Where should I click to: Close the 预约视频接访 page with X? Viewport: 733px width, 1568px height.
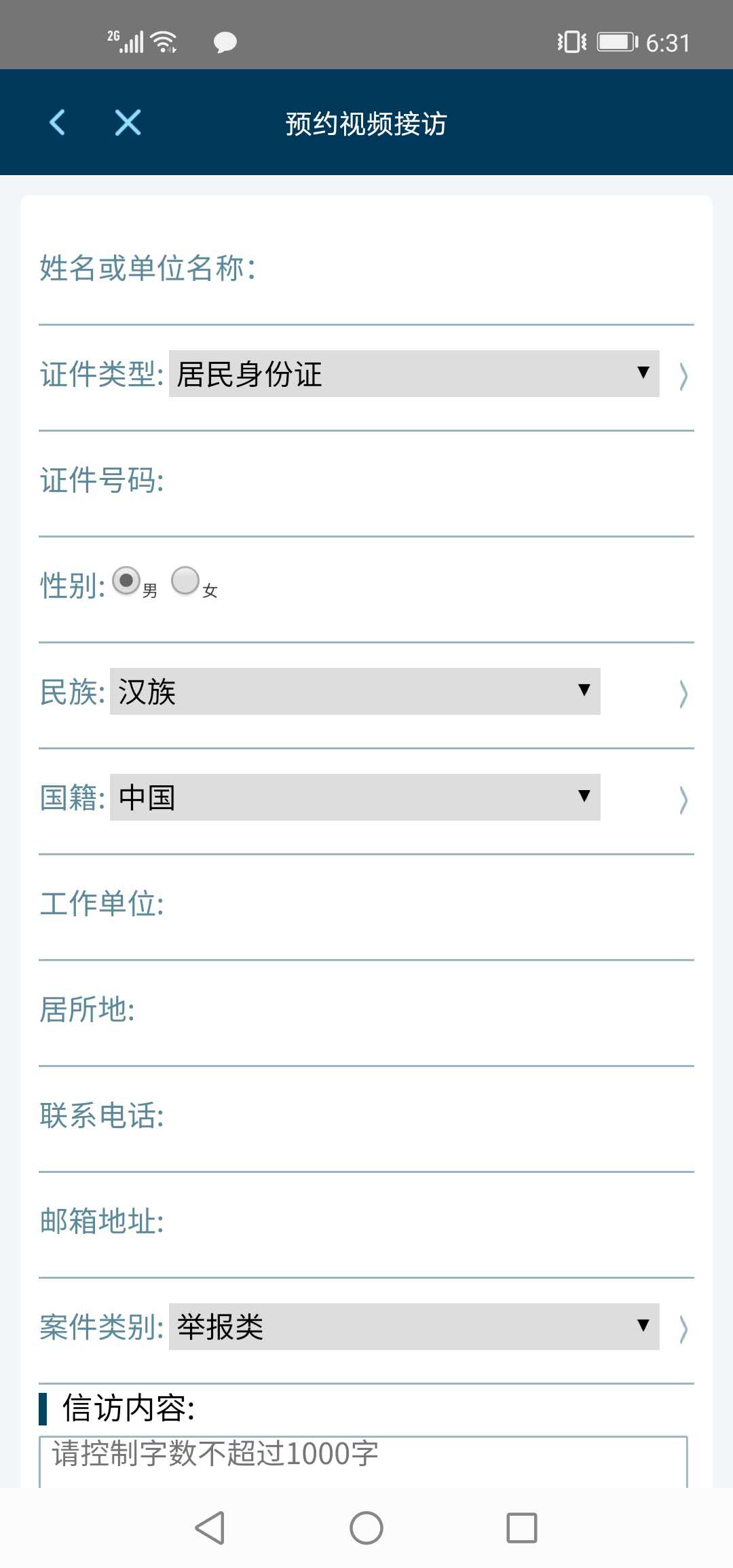click(128, 123)
